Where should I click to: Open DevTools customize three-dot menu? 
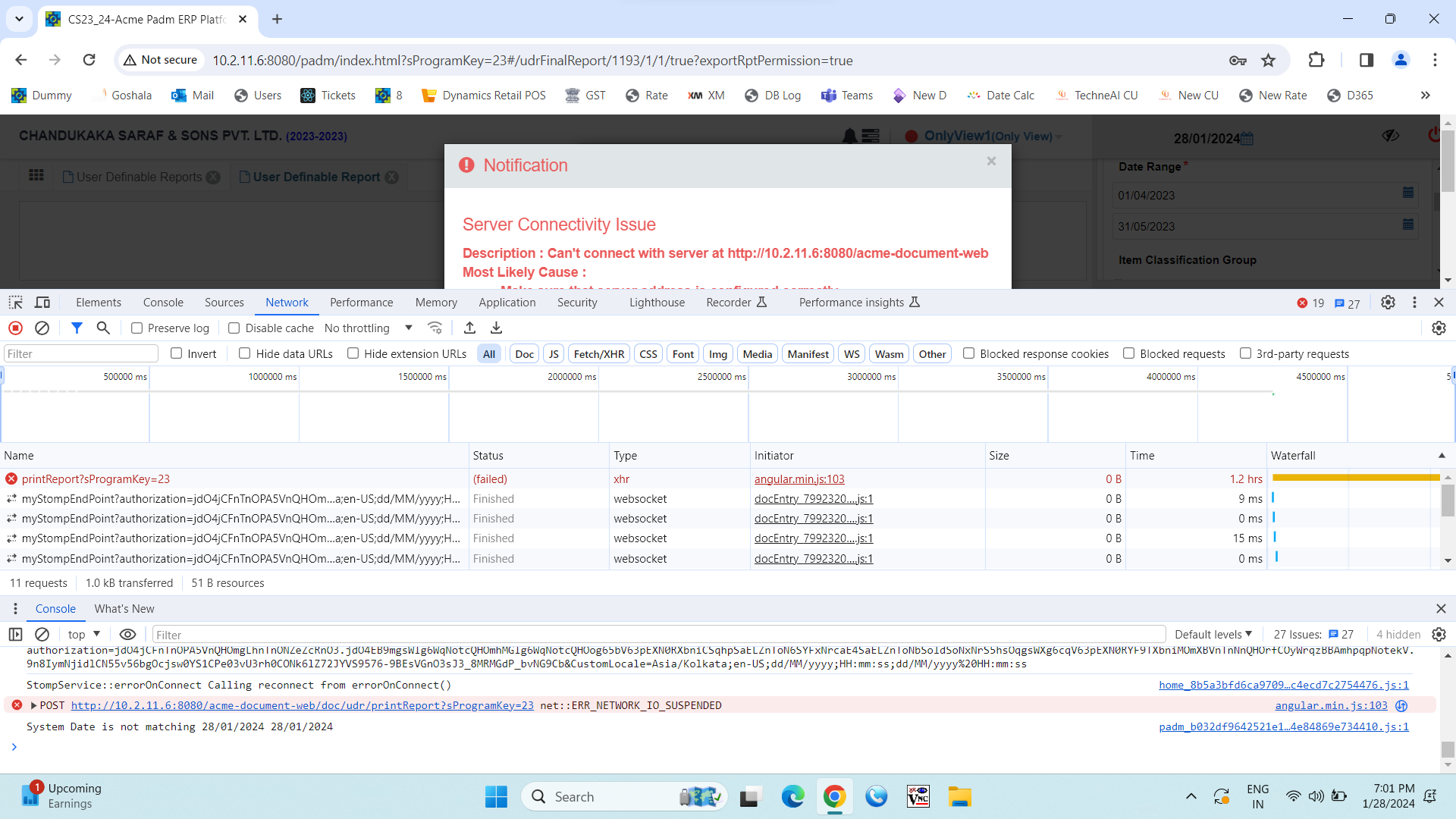click(x=1414, y=303)
